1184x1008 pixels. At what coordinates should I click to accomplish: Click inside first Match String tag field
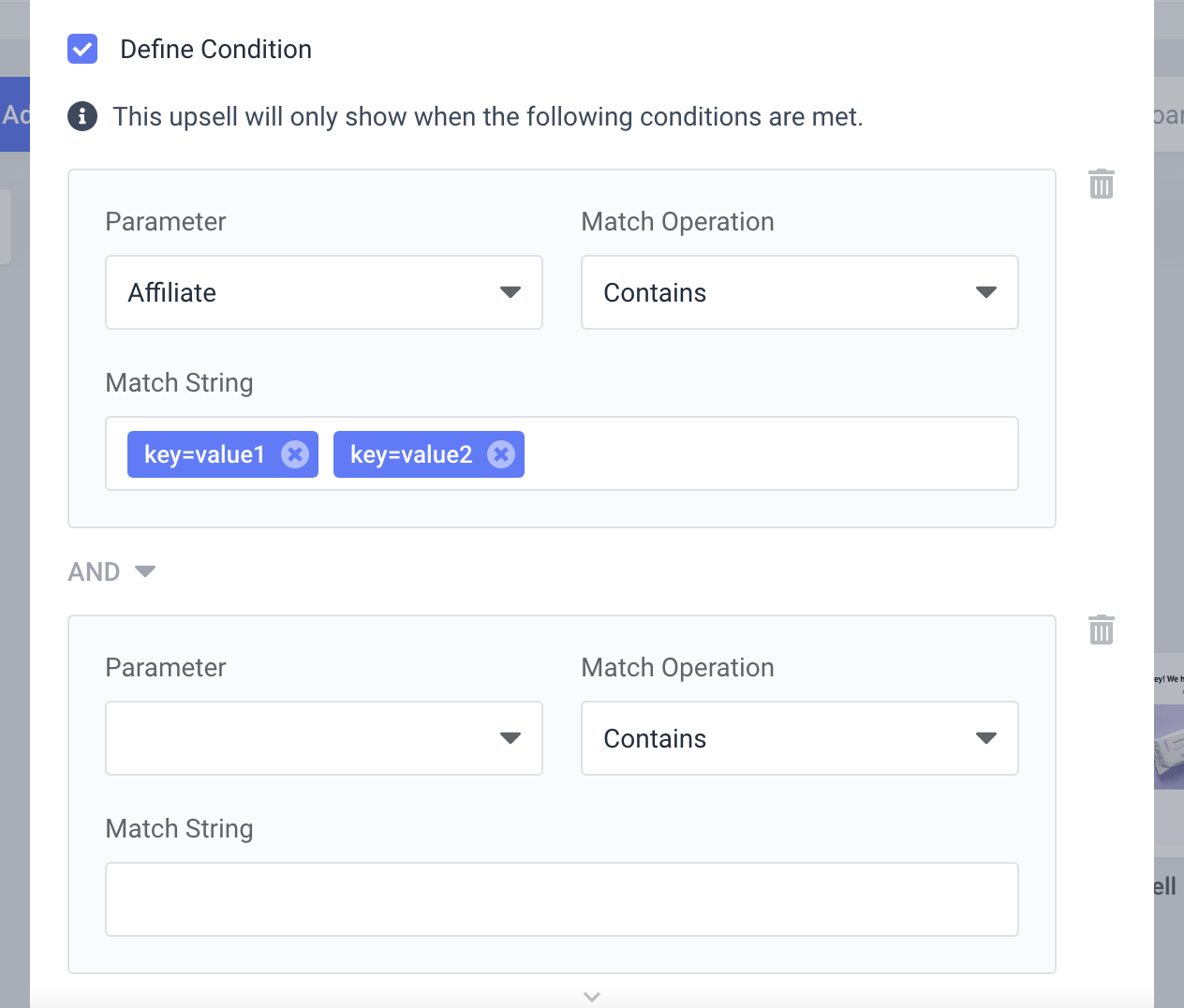click(768, 453)
